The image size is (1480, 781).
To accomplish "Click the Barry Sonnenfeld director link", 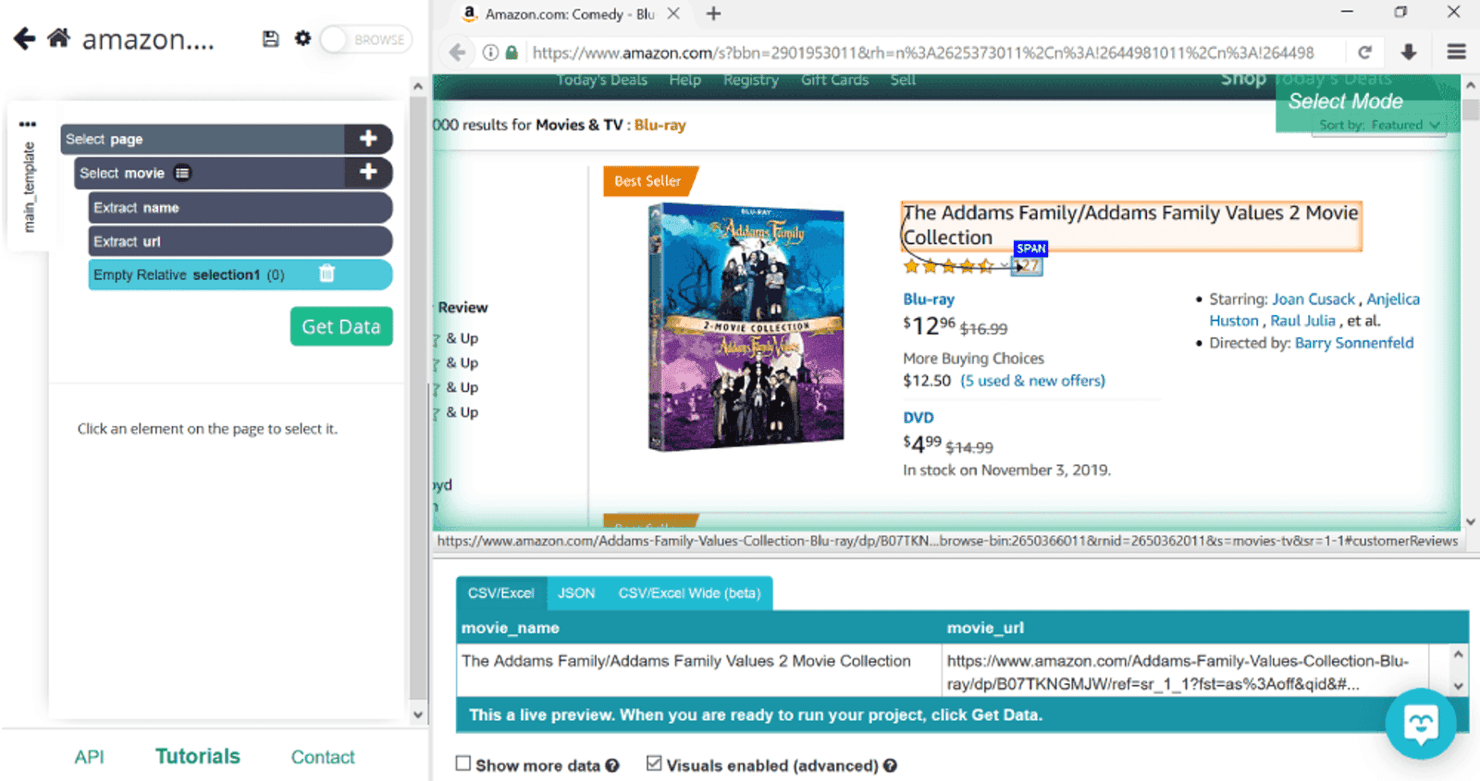I will [1354, 343].
